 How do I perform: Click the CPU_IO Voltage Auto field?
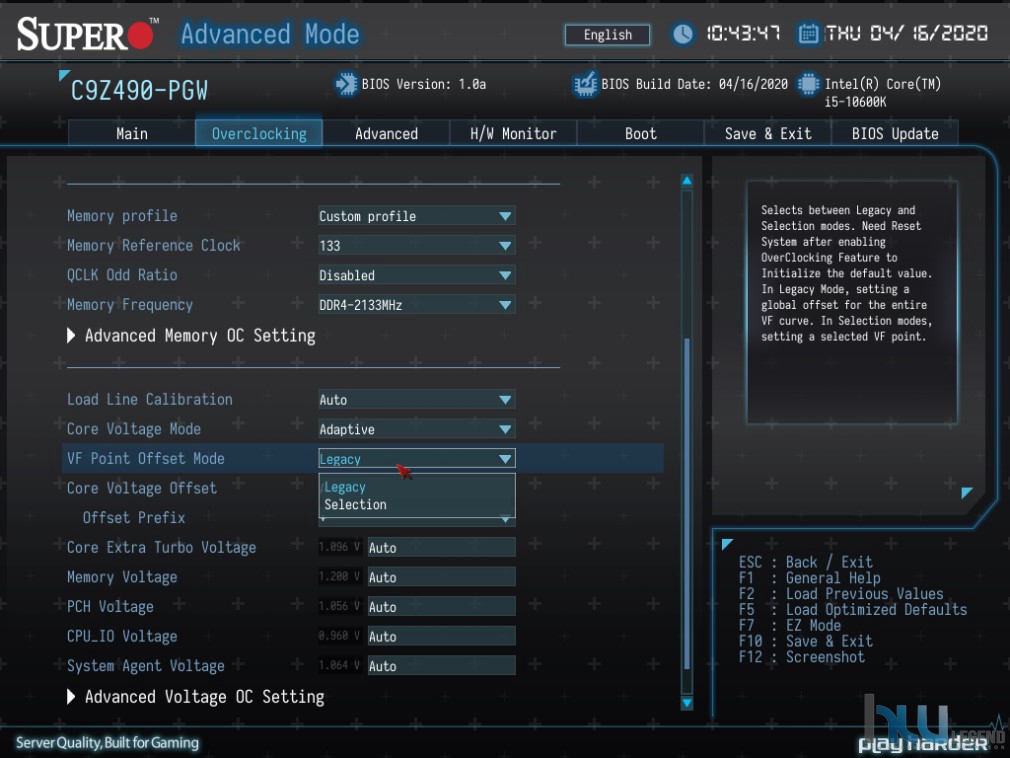[441, 636]
